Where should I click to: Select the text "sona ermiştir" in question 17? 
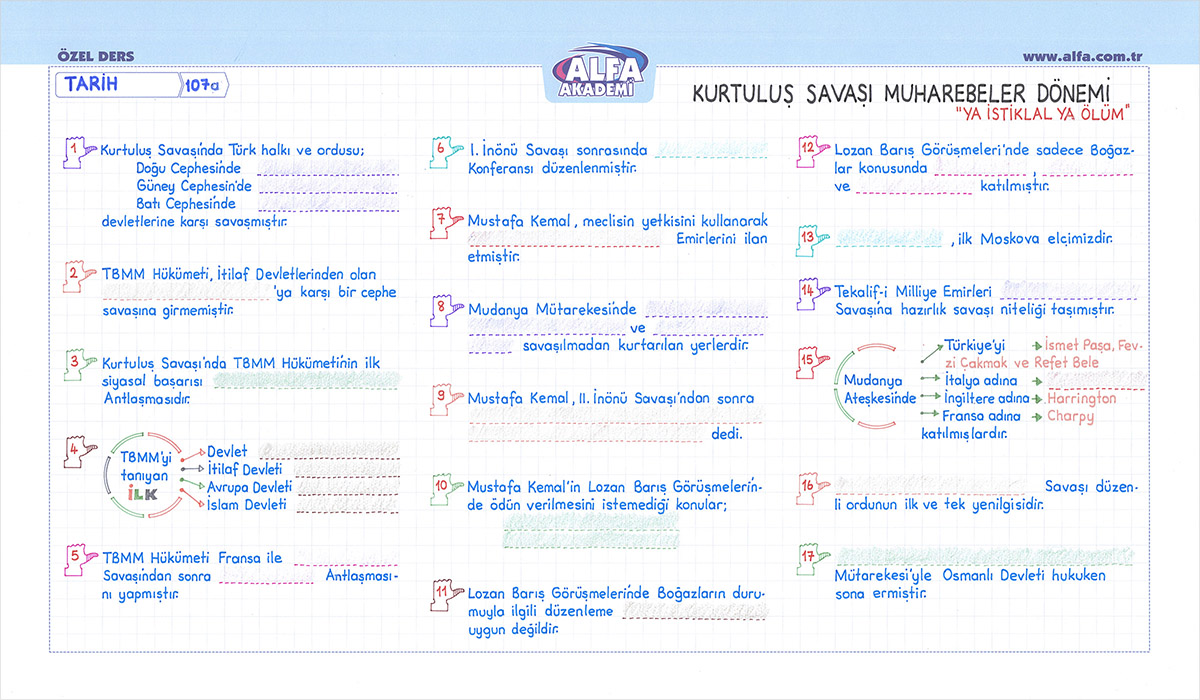880,593
